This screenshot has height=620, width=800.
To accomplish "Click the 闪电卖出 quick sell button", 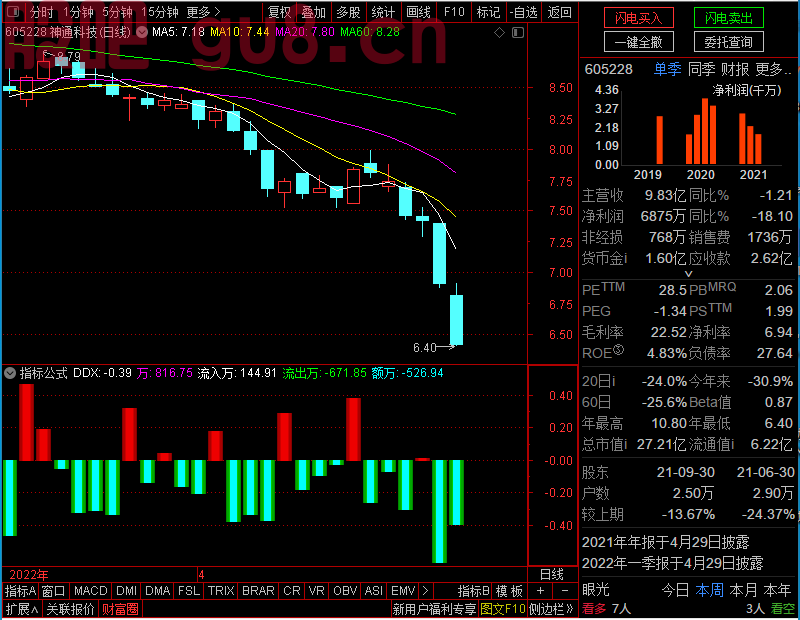I will [729, 18].
